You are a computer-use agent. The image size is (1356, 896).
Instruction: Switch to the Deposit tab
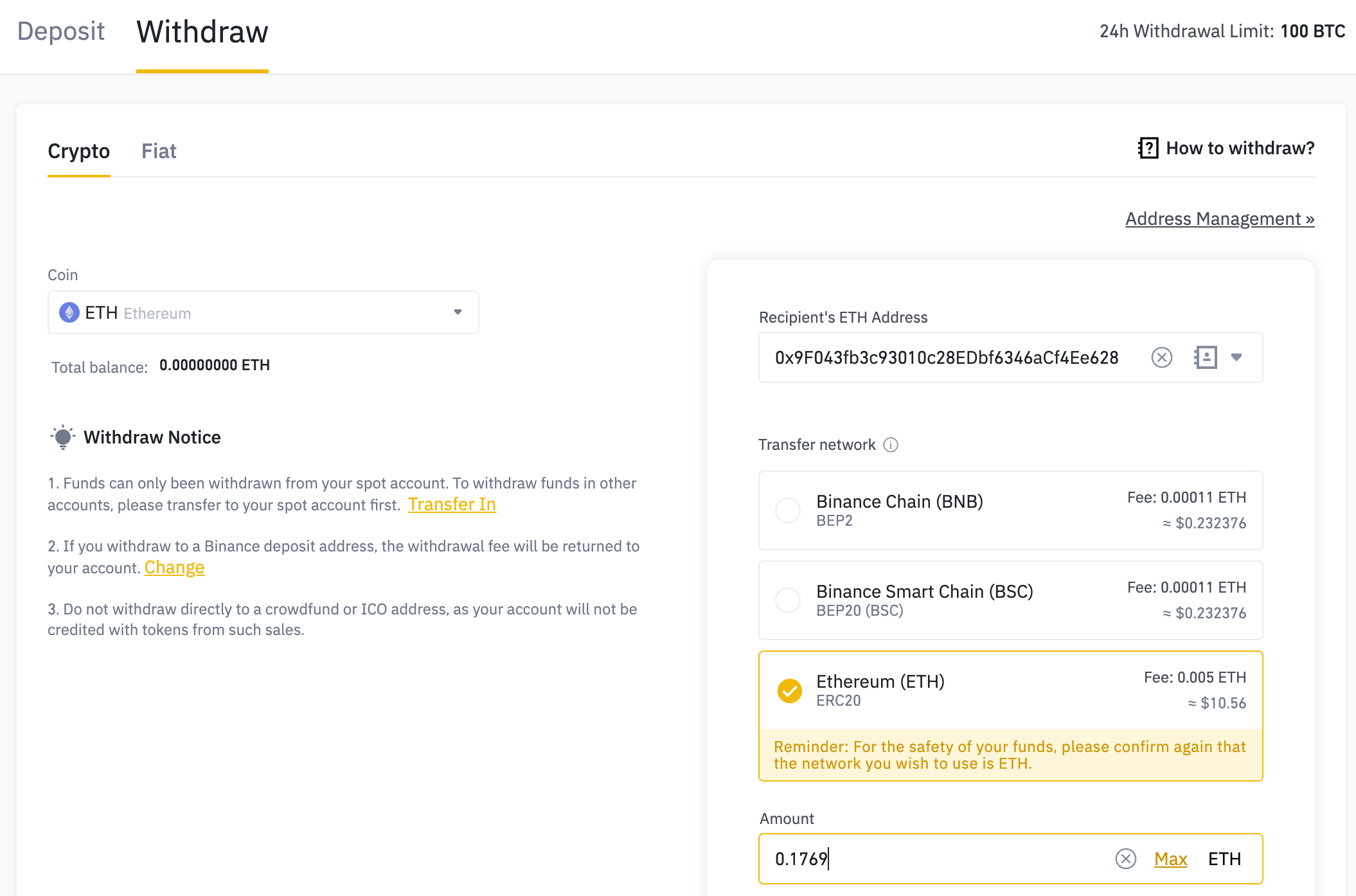[x=60, y=31]
